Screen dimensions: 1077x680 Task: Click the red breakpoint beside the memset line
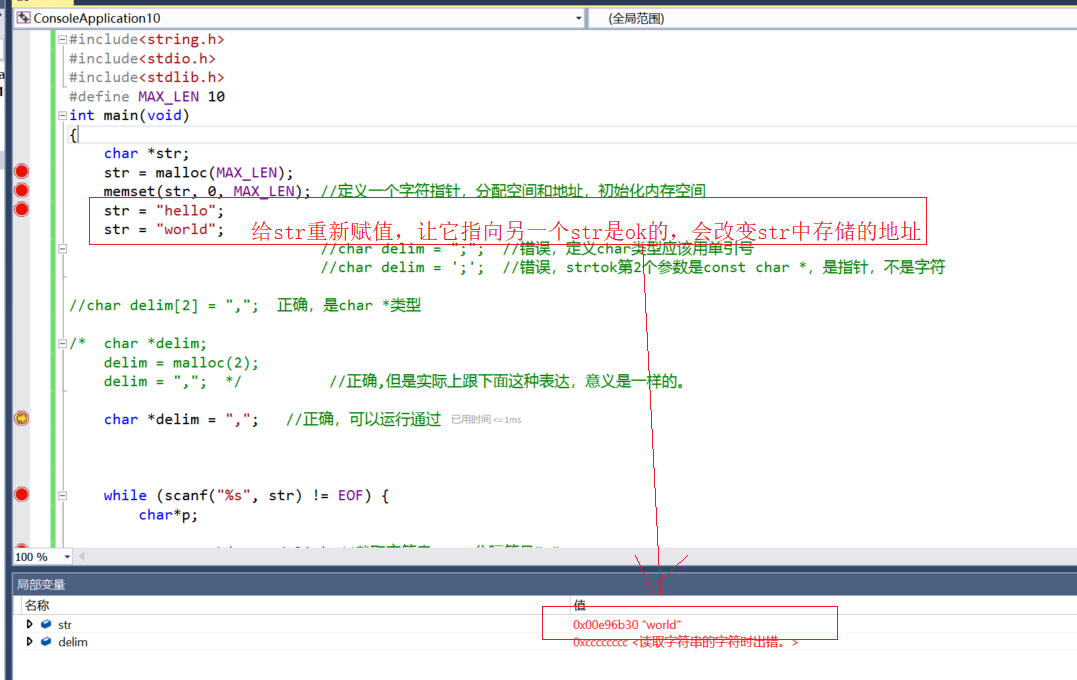21,190
